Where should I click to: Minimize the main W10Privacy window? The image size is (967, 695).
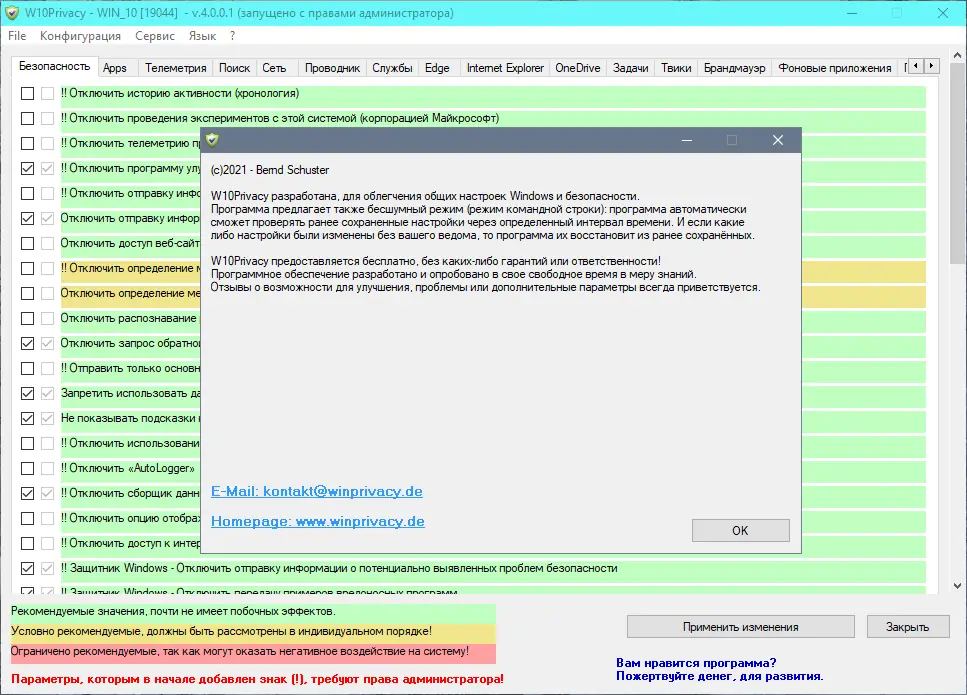pos(852,13)
